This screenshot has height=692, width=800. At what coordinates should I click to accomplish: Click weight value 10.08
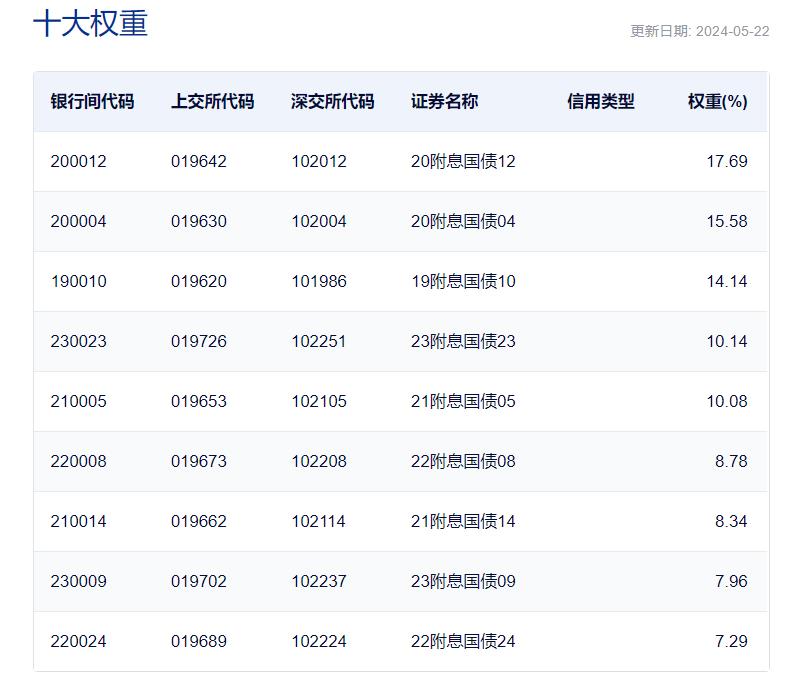coord(727,401)
